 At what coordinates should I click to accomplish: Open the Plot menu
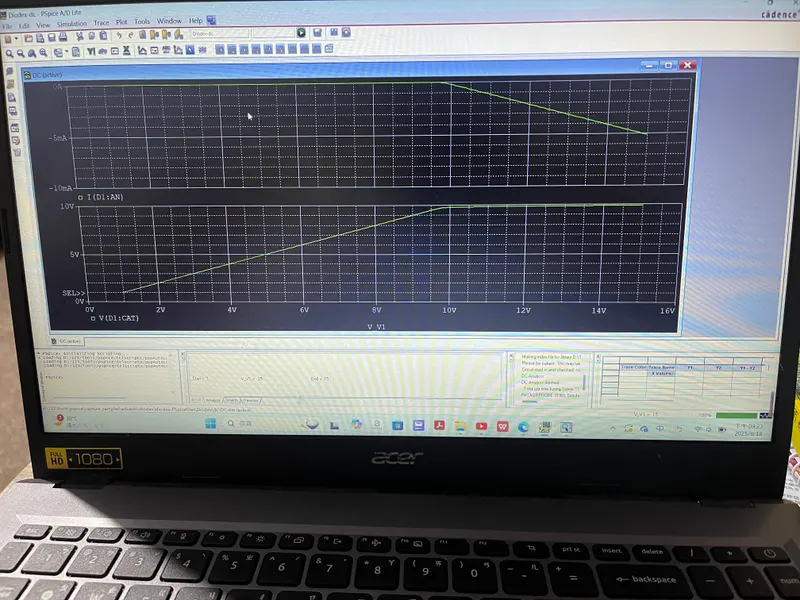click(x=121, y=22)
